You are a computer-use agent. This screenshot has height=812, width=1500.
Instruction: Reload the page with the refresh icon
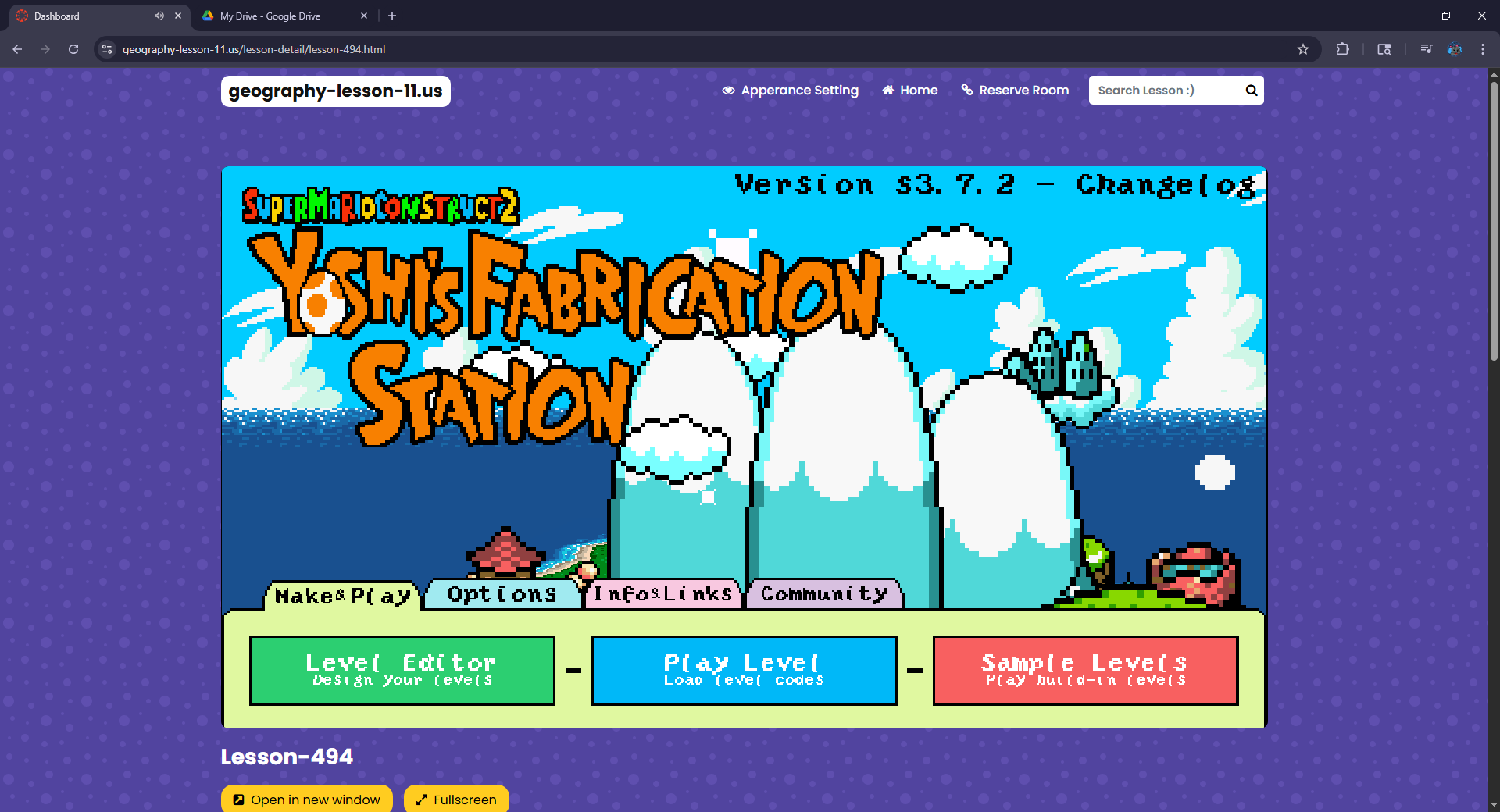coord(73,49)
